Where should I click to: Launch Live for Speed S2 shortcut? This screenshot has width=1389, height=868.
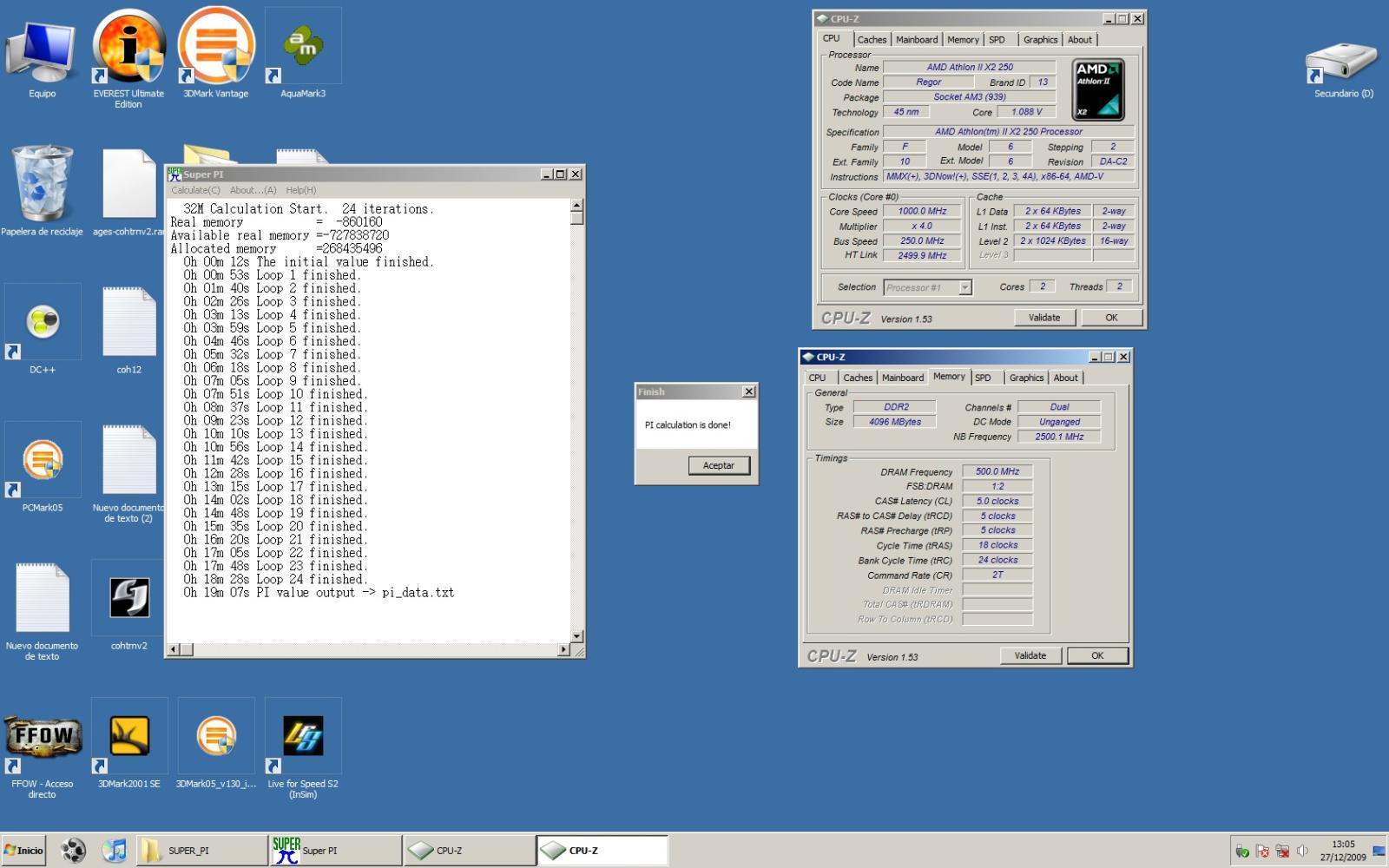pyautogui.click(x=302, y=749)
